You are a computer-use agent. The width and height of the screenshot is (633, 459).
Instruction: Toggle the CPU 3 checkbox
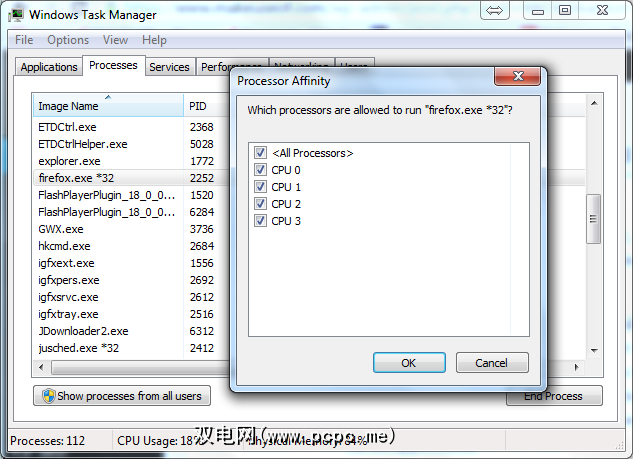(x=260, y=220)
